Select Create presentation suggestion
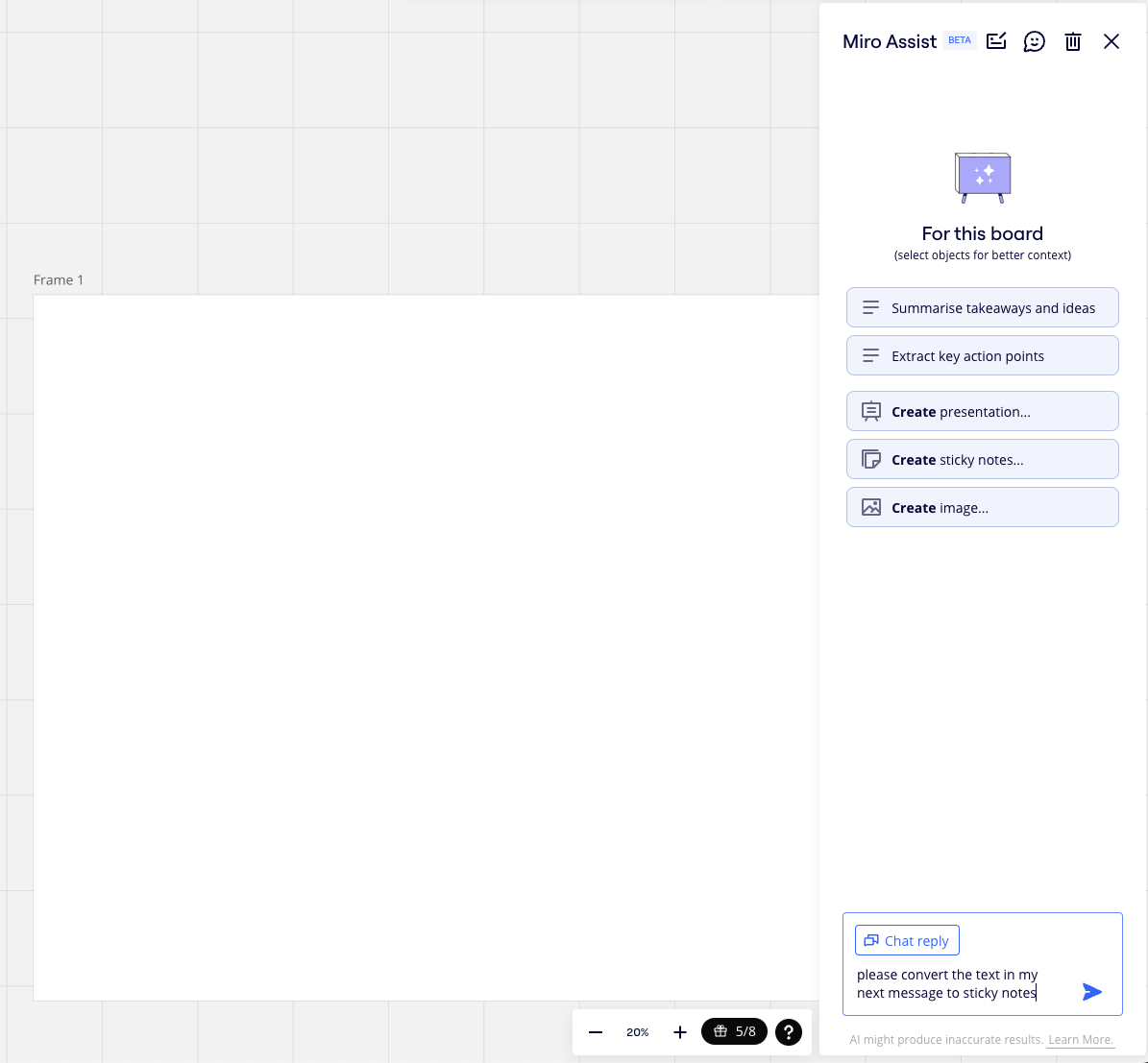Screen dimensions: 1148x1063 pos(982,411)
